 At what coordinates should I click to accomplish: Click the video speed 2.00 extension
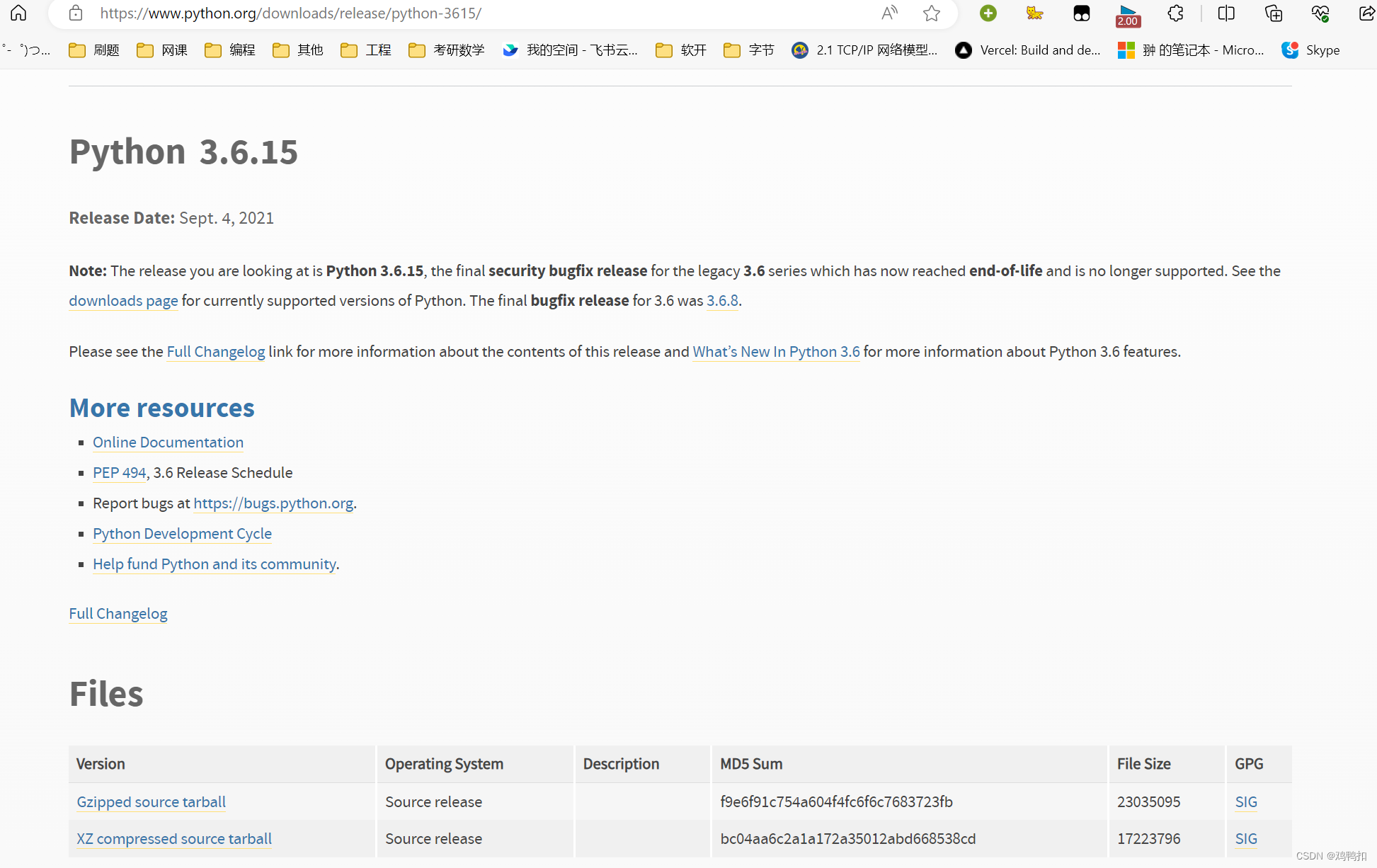pyautogui.click(x=1128, y=14)
